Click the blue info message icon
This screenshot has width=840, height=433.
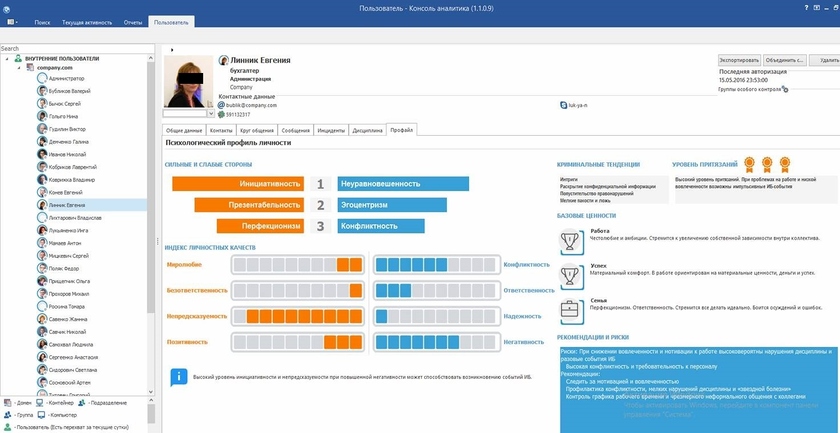pos(179,377)
